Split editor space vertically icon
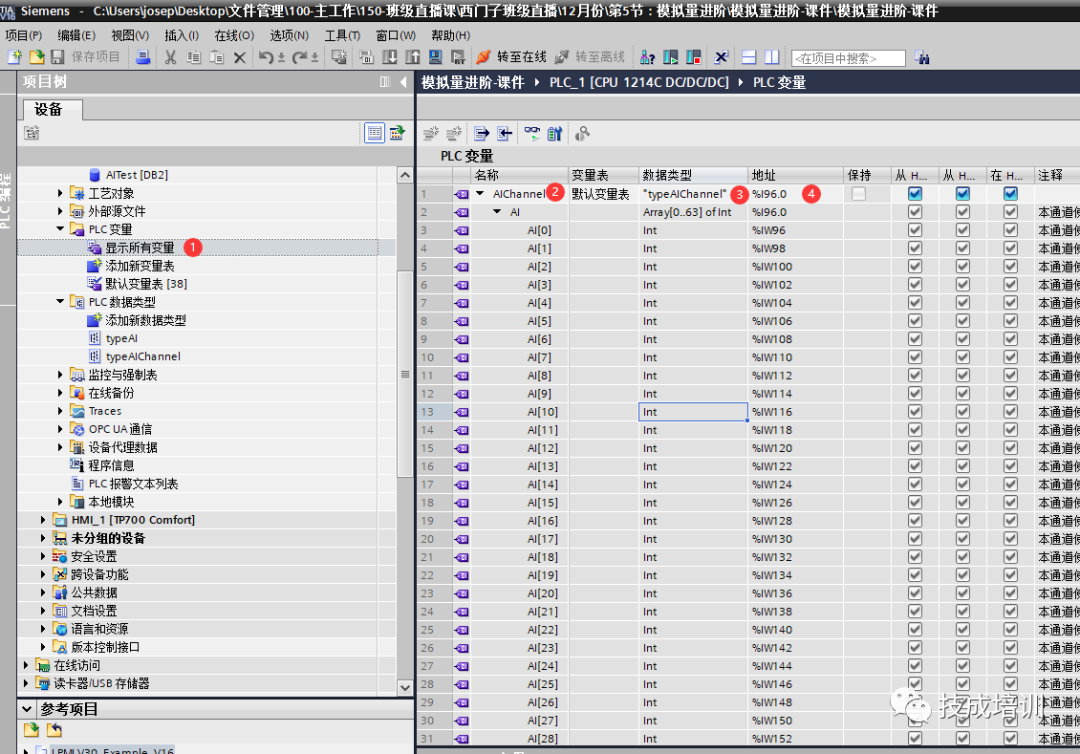Image resolution: width=1080 pixels, height=754 pixels. pyautogui.click(x=772, y=57)
